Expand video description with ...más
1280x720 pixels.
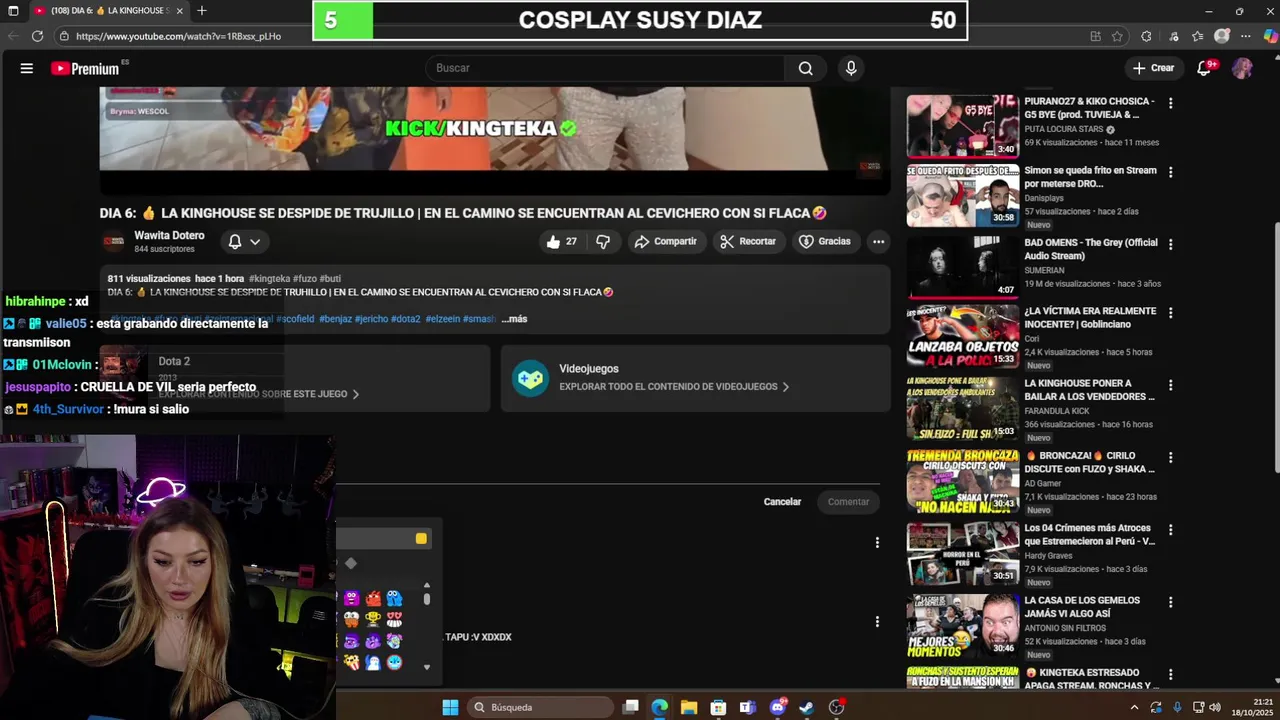[514, 319]
